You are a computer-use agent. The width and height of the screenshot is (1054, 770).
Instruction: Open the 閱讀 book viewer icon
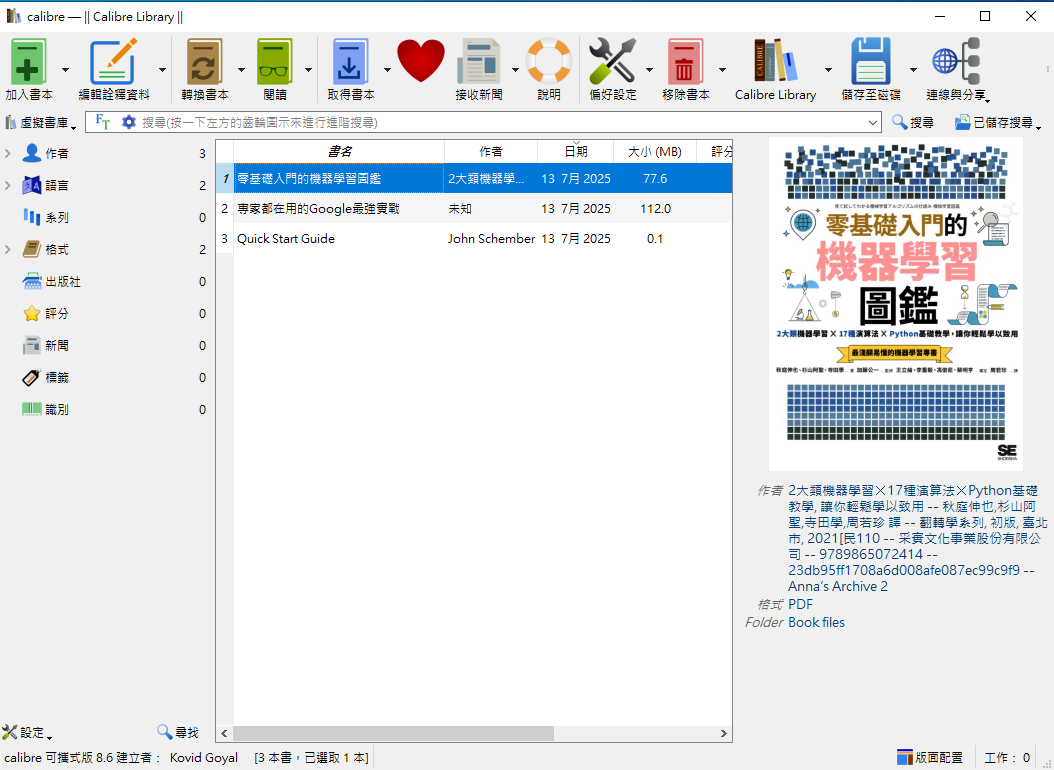275,62
